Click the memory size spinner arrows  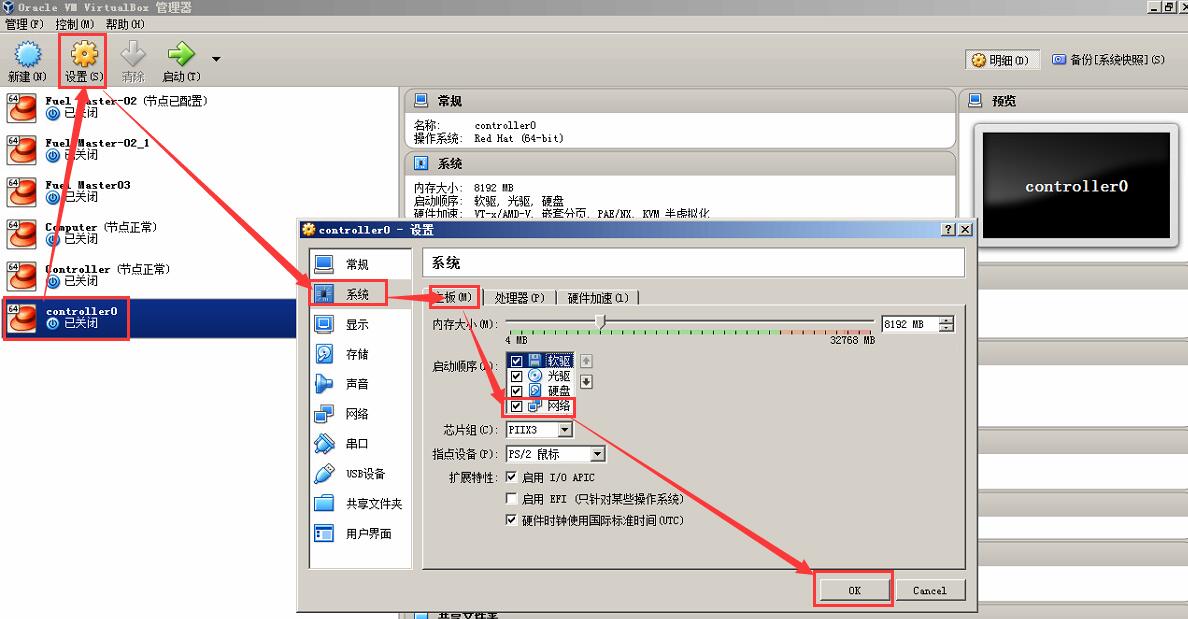point(946,324)
